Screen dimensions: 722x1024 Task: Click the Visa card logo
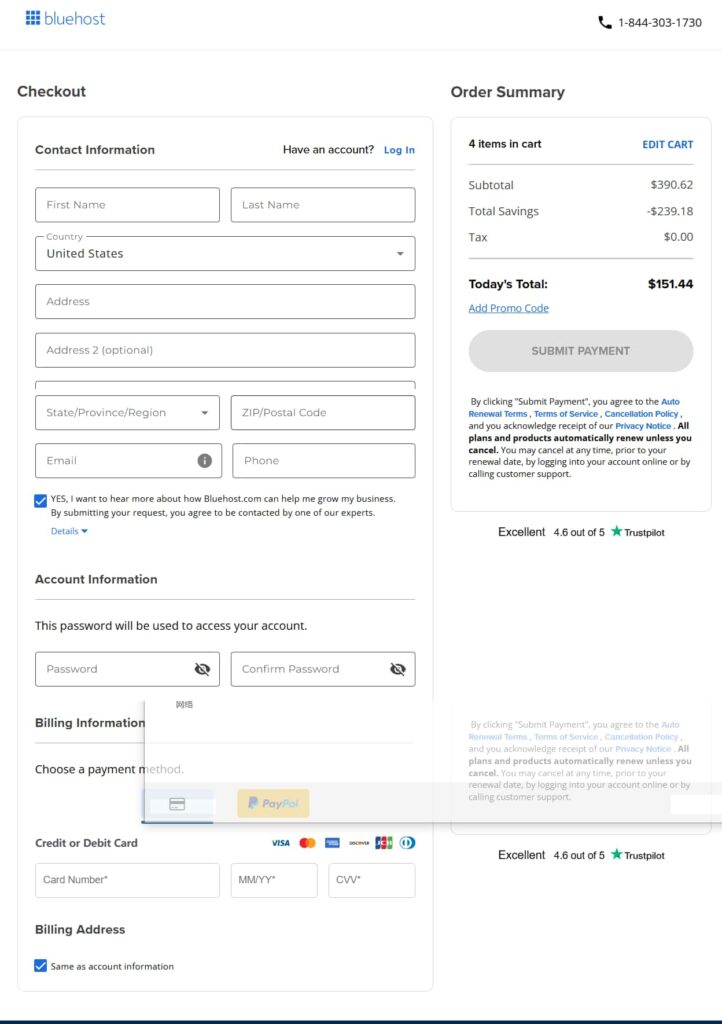click(281, 843)
